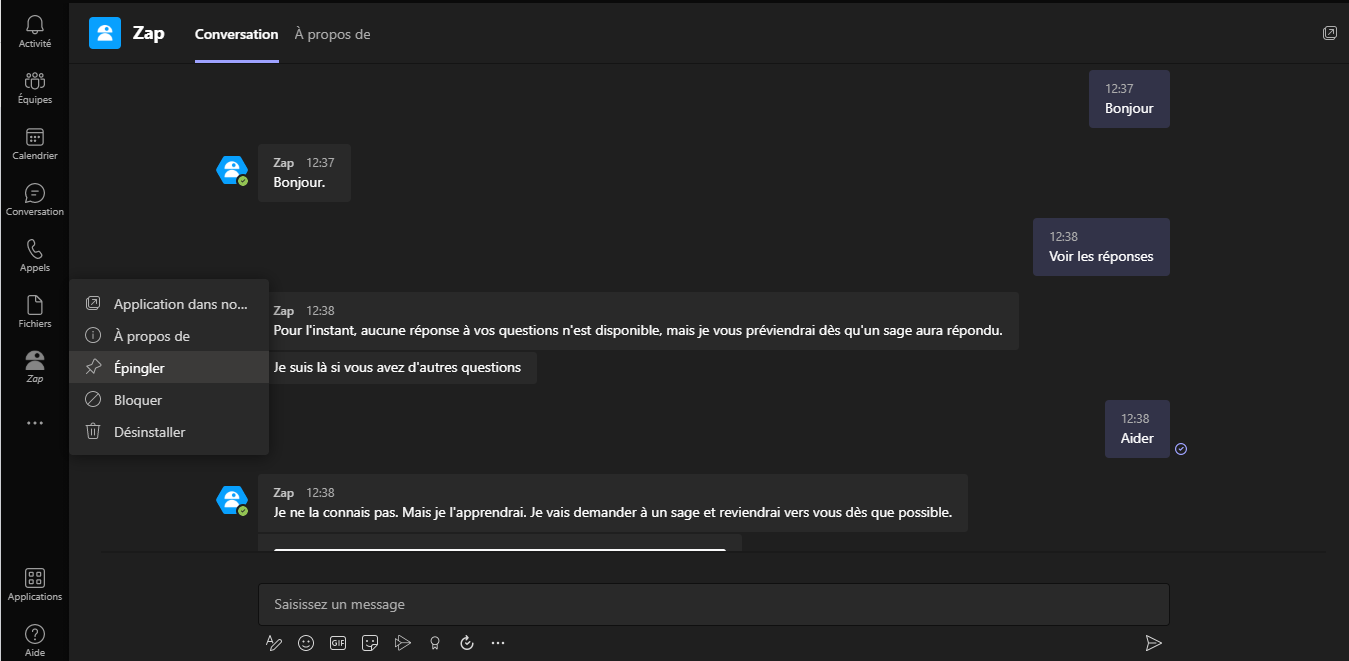
Task: Switch to the 'À propos de' tab
Action: (x=332, y=34)
